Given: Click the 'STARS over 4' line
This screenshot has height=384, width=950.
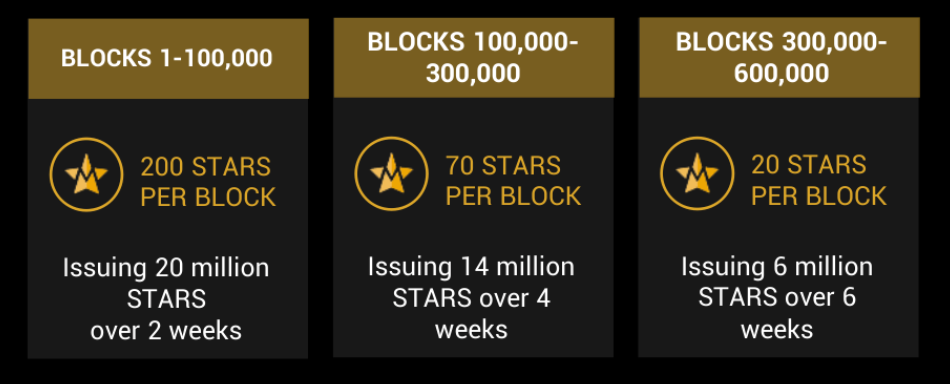Looking at the screenshot, I should 471,299.
